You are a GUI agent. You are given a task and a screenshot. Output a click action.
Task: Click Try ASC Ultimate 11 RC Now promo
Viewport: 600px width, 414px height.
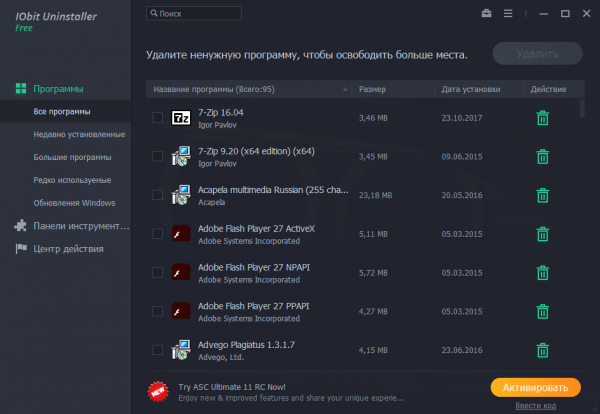(232, 387)
